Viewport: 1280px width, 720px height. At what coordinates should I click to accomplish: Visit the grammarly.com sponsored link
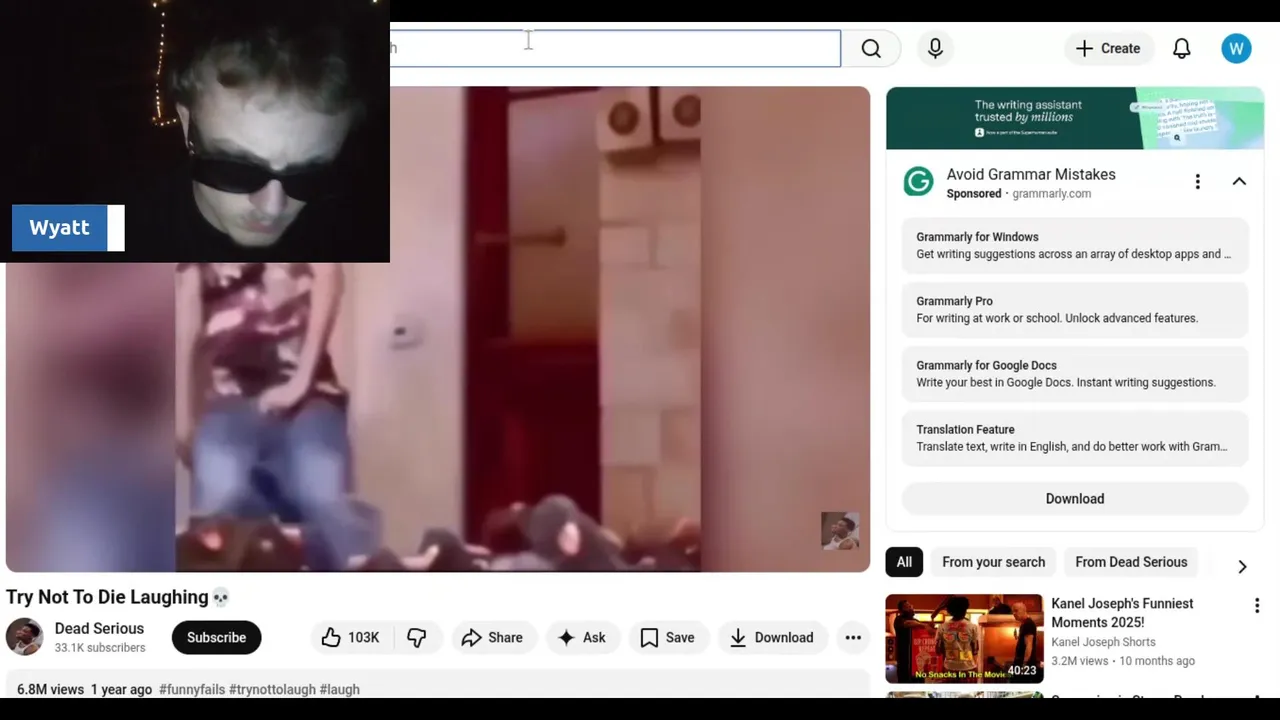click(x=1051, y=194)
